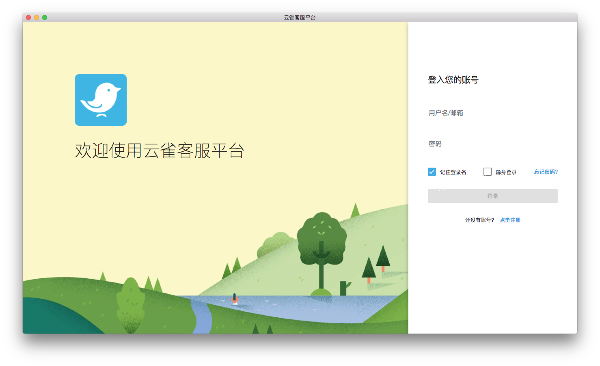Click the red close window button
This screenshot has width=600, height=366.
click(x=28, y=18)
